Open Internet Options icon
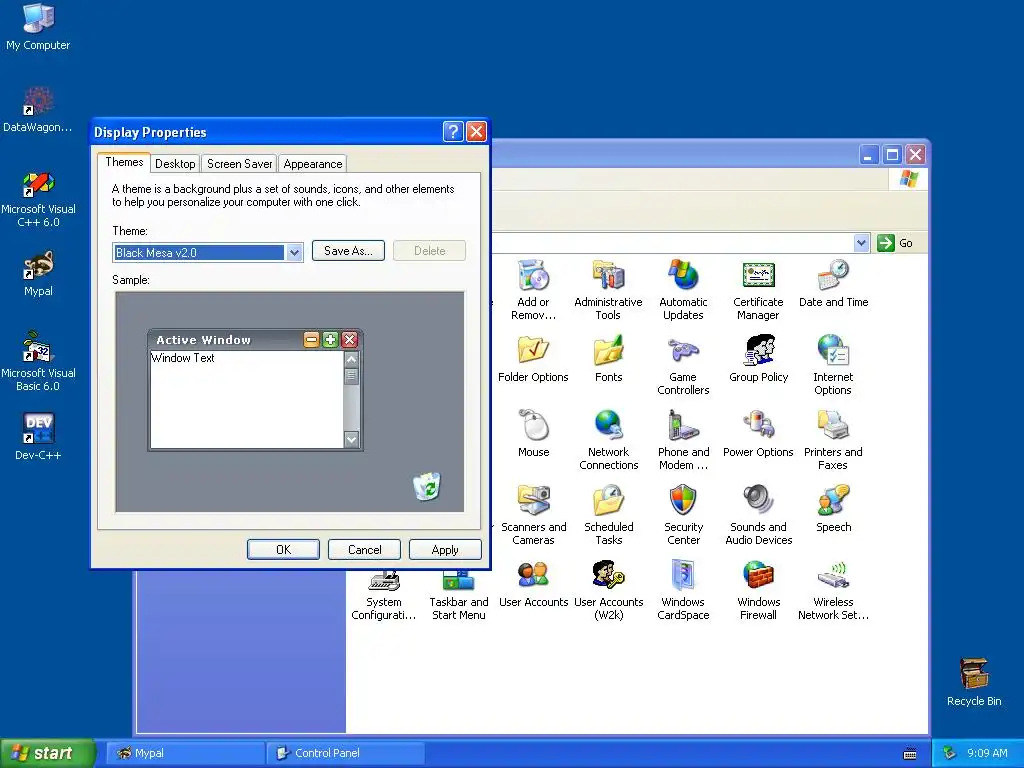Screen dimensions: 1024x768 pyautogui.click(x=833, y=364)
